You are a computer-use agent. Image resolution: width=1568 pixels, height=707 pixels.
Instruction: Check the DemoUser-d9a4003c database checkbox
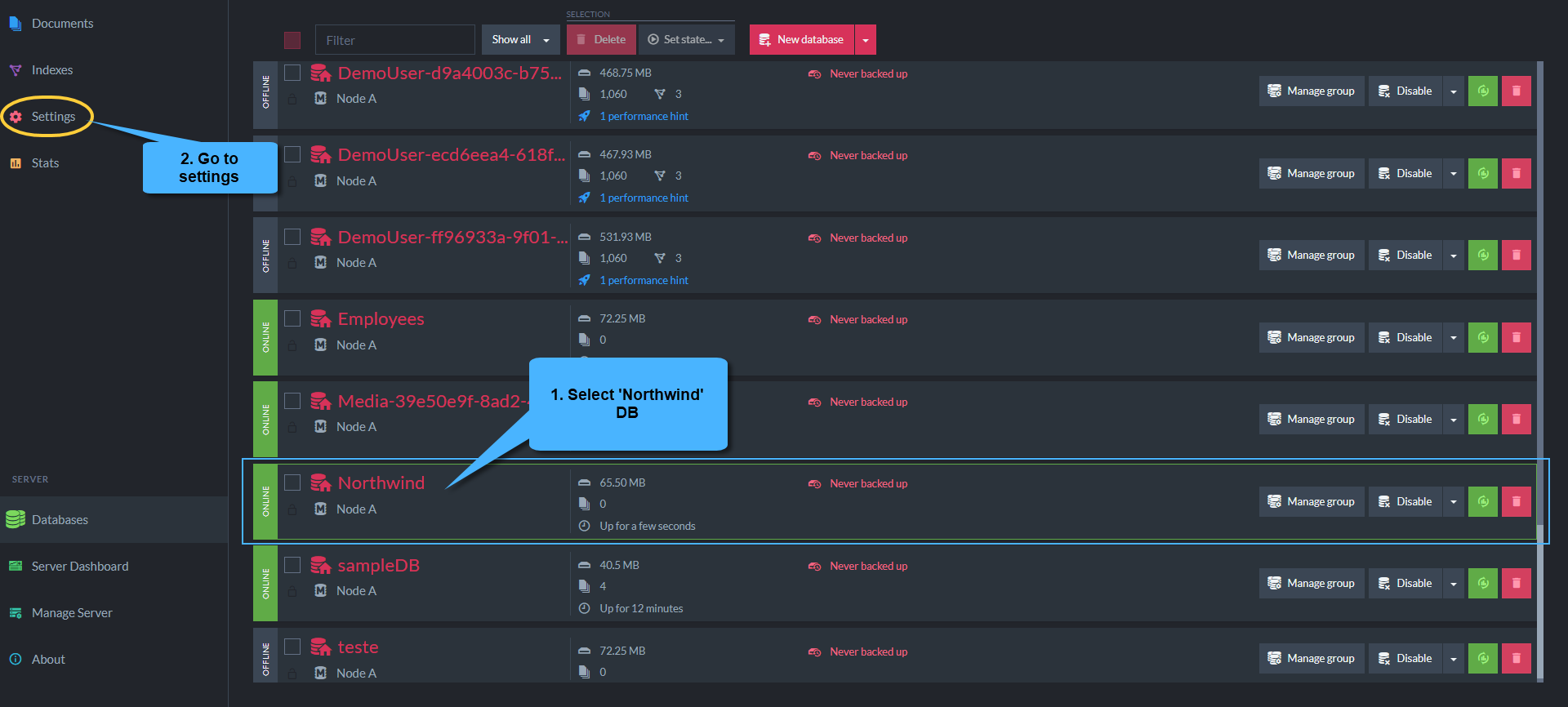(292, 73)
